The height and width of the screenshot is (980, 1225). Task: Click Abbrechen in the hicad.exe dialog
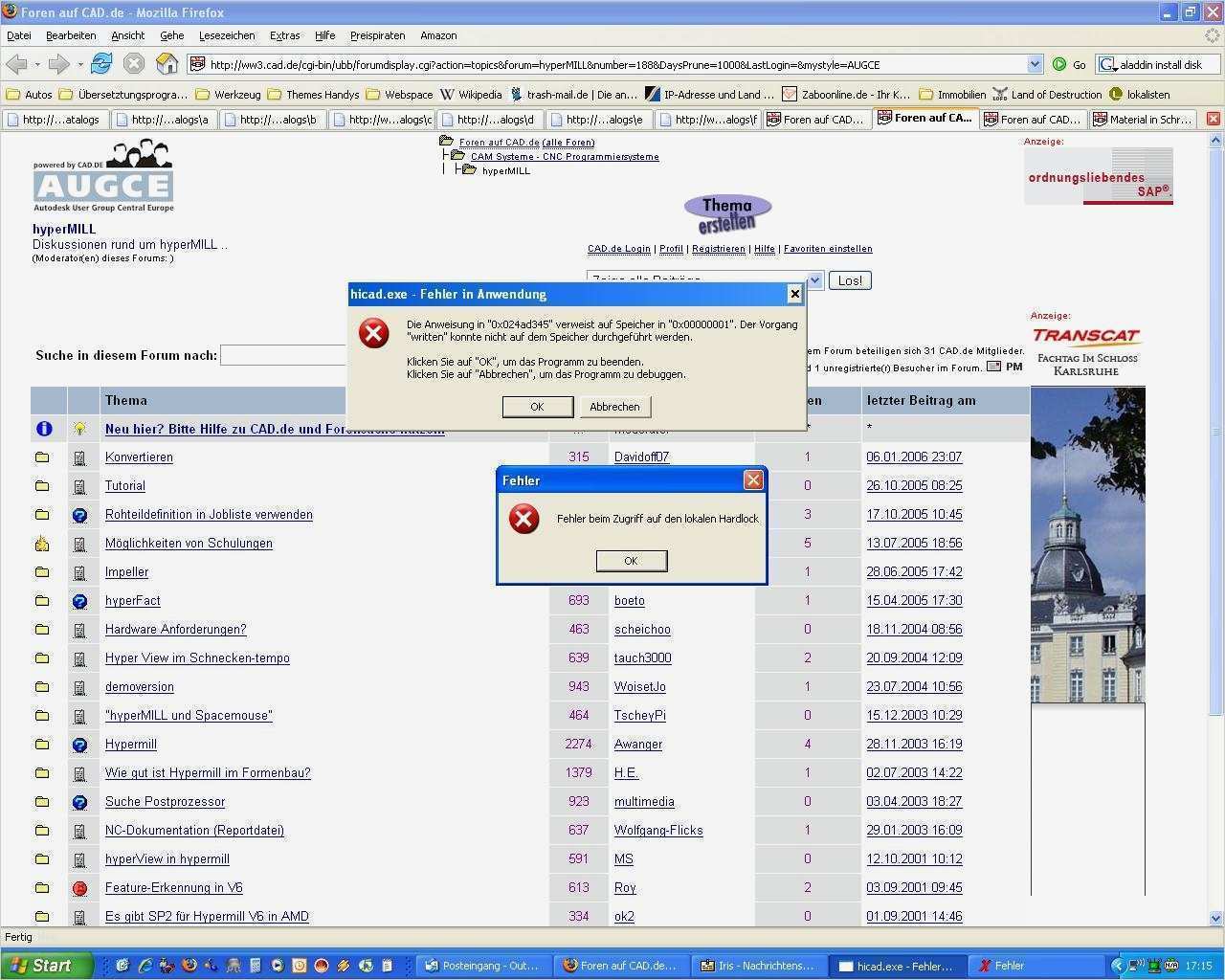coord(614,407)
